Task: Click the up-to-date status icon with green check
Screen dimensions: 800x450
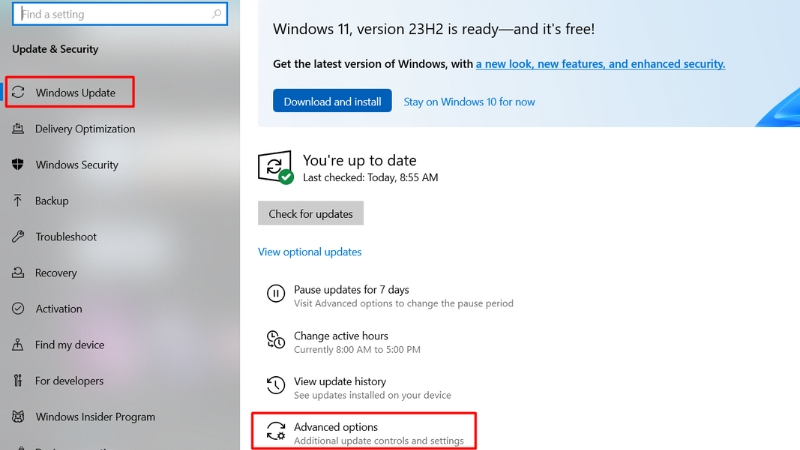Action: 276,167
